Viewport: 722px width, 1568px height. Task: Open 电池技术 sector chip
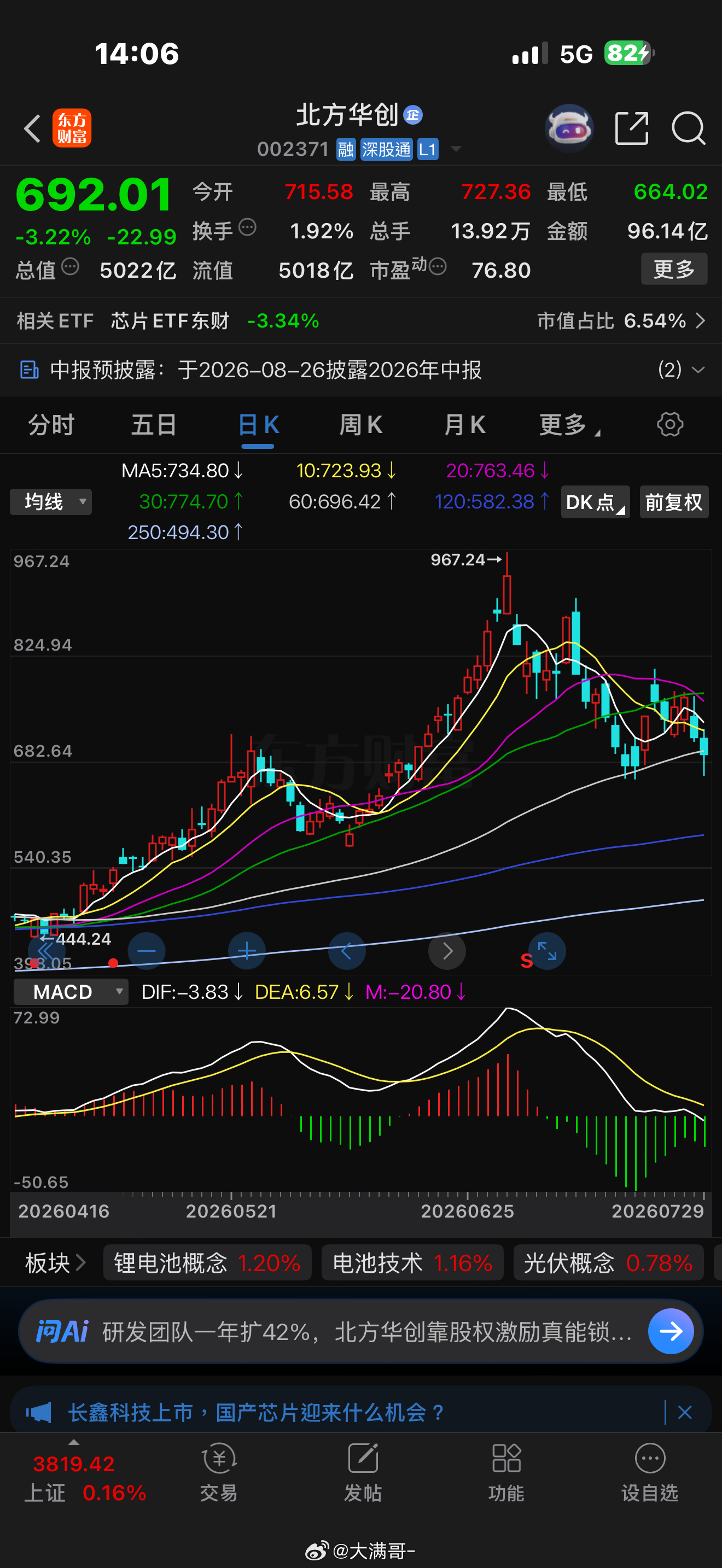[x=412, y=1263]
